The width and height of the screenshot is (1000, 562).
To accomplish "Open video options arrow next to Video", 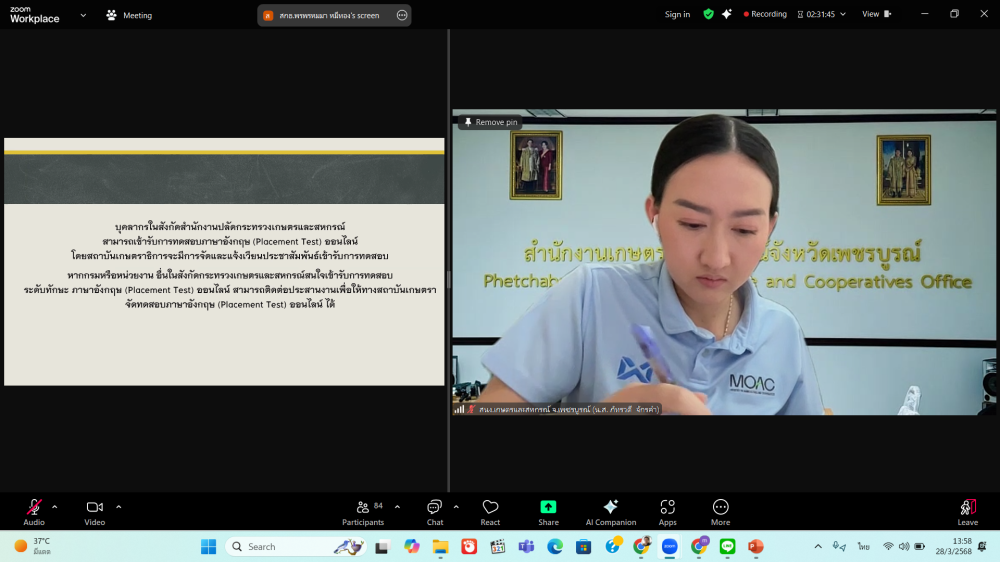I will tap(118, 506).
